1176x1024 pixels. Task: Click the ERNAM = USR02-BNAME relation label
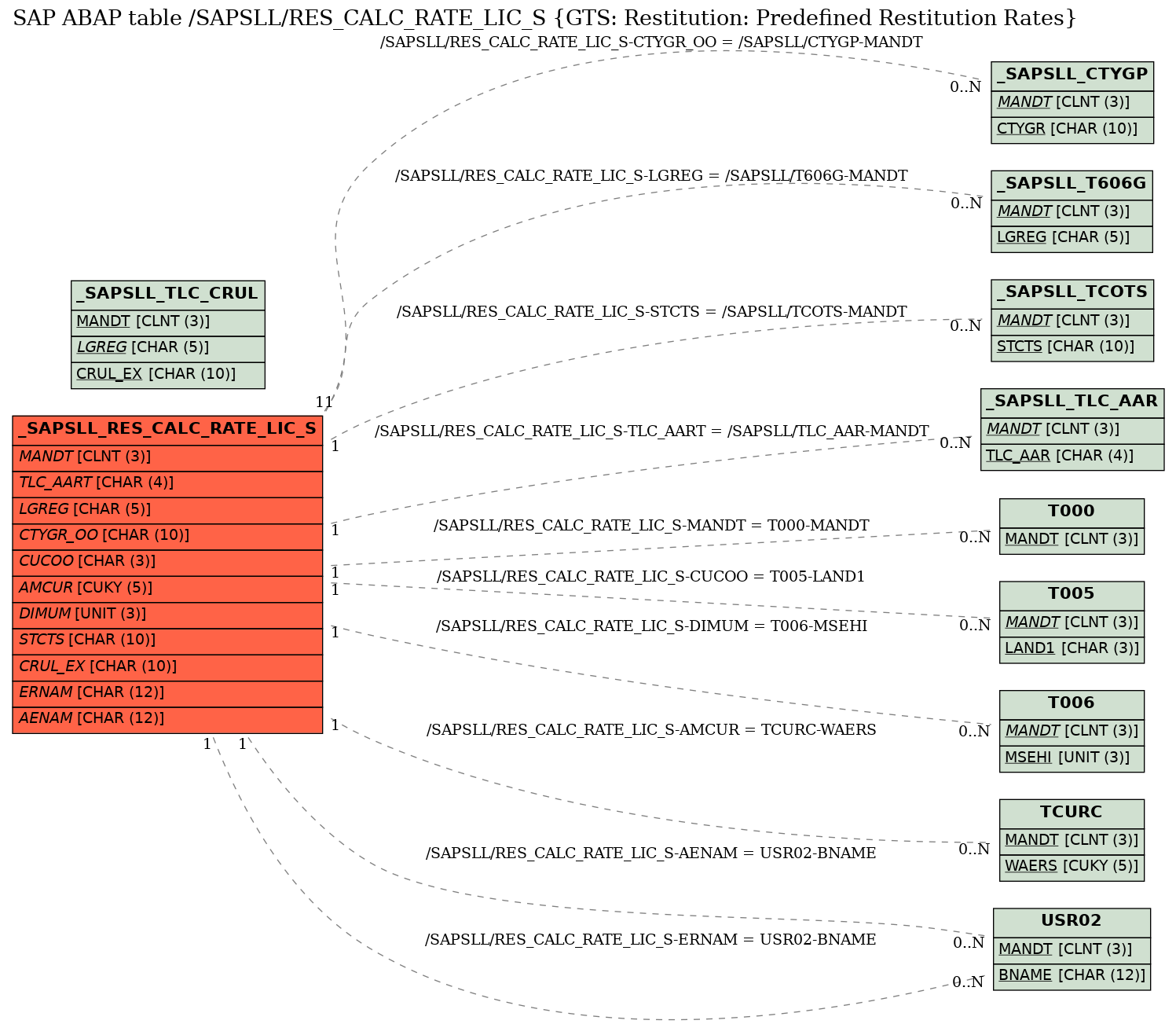(x=651, y=940)
